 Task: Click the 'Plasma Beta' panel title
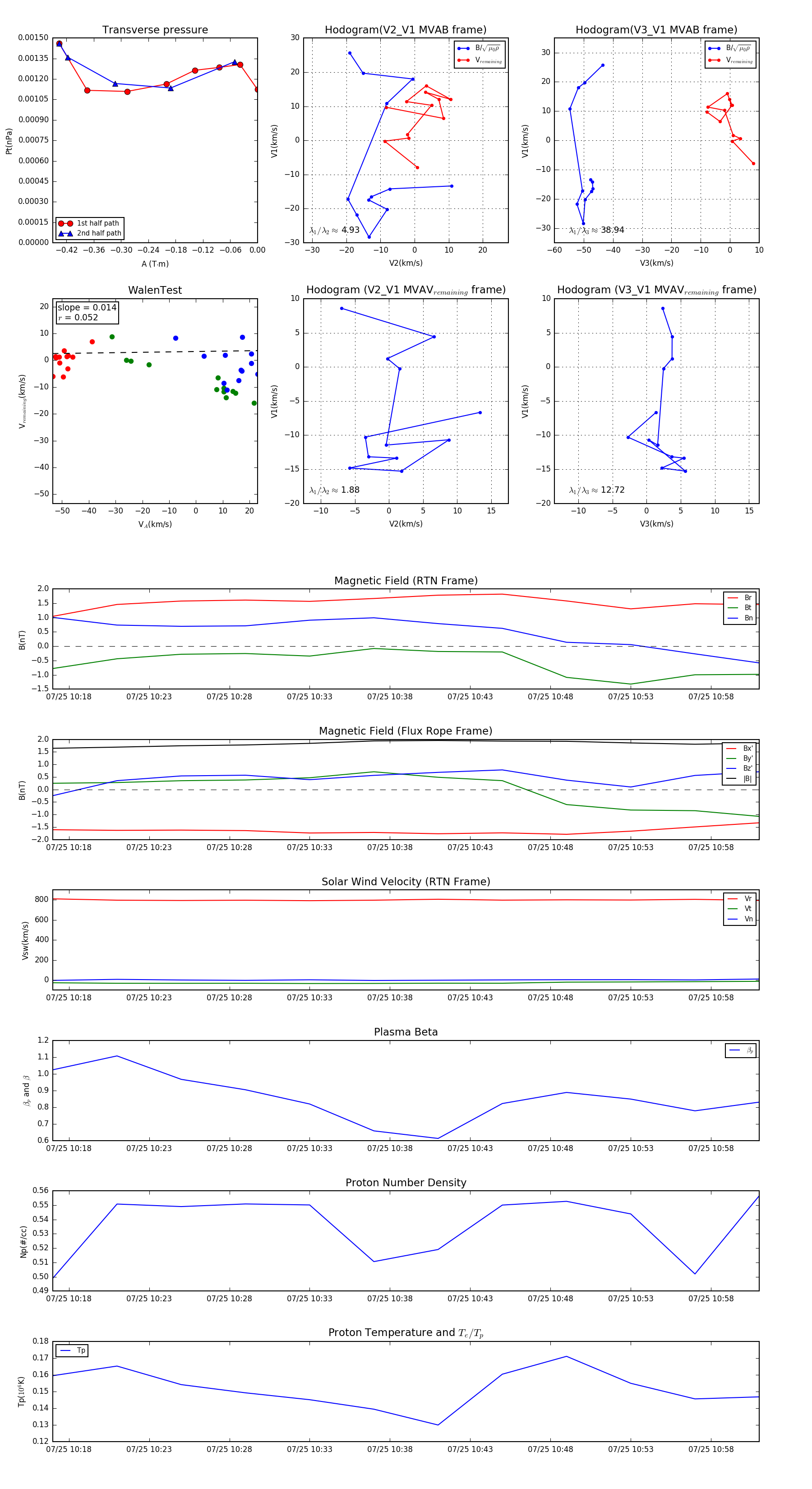click(406, 1032)
